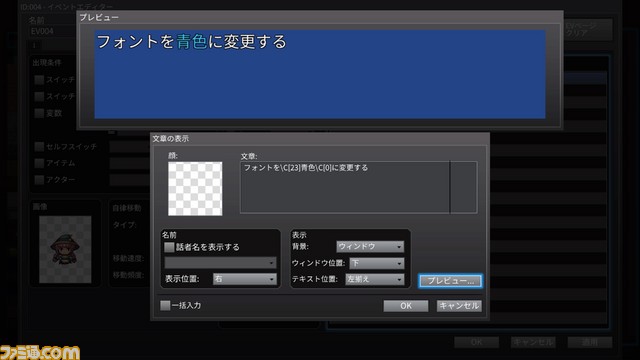The image size is (640, 360).
Task: Toggle the first スイッチ condition checkbox
Action: (x=39, y=80)
